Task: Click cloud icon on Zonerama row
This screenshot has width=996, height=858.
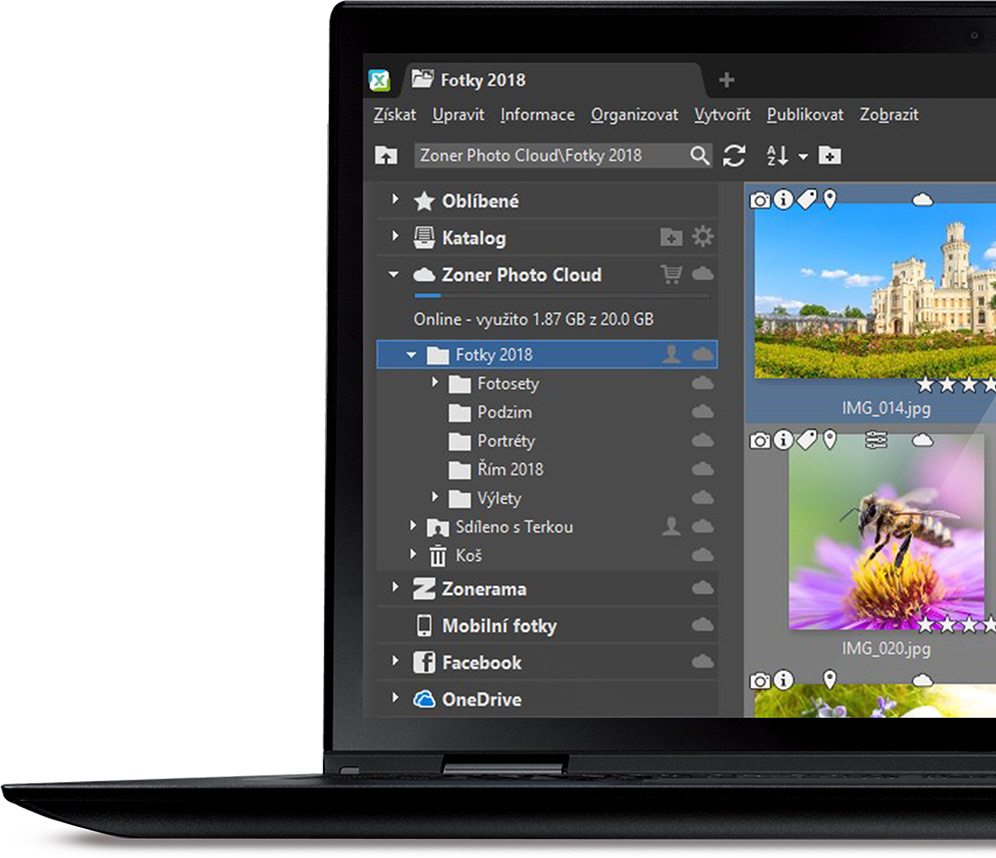Action: point(703,589)
